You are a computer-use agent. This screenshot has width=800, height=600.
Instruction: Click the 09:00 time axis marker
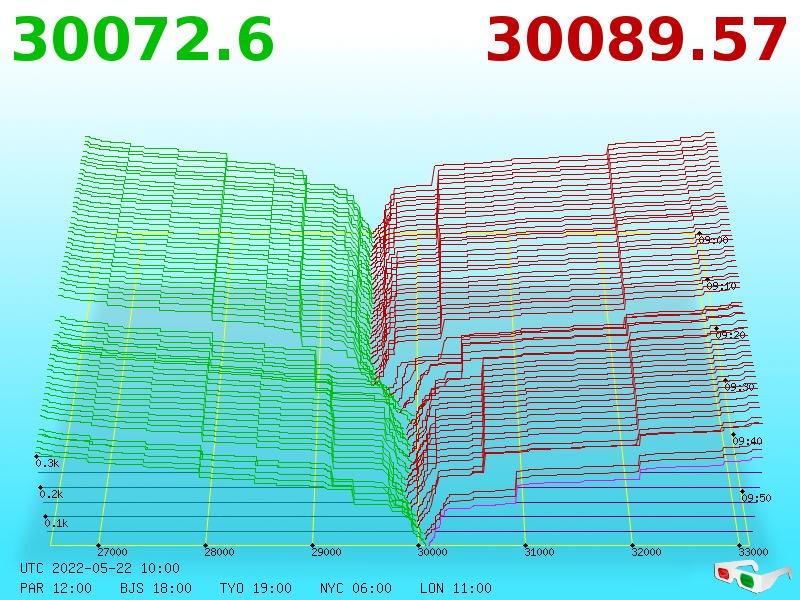[713, 240]
